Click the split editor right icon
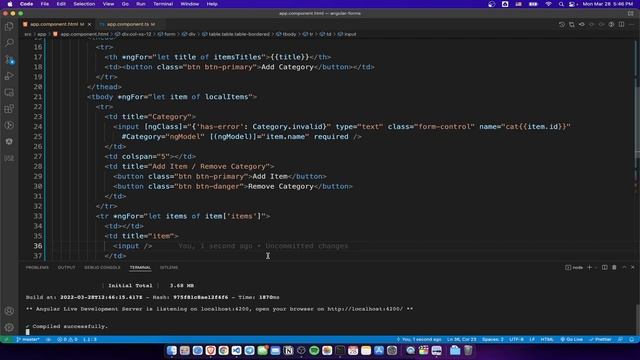This screenshot has height=360, width=640. [621, 24]
